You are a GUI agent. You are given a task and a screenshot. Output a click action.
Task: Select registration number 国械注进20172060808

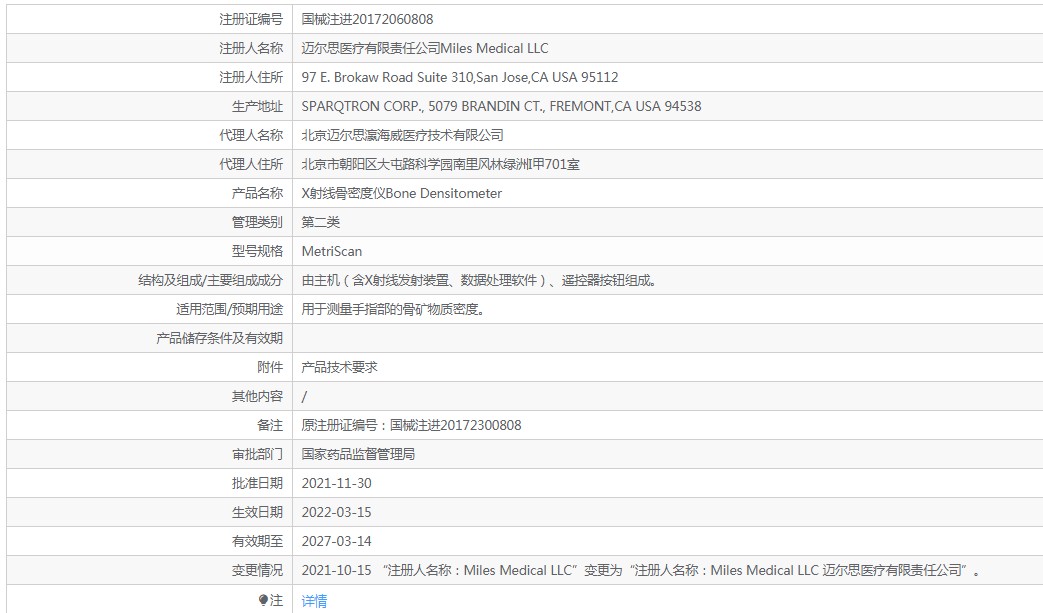(x=367, y=19)
